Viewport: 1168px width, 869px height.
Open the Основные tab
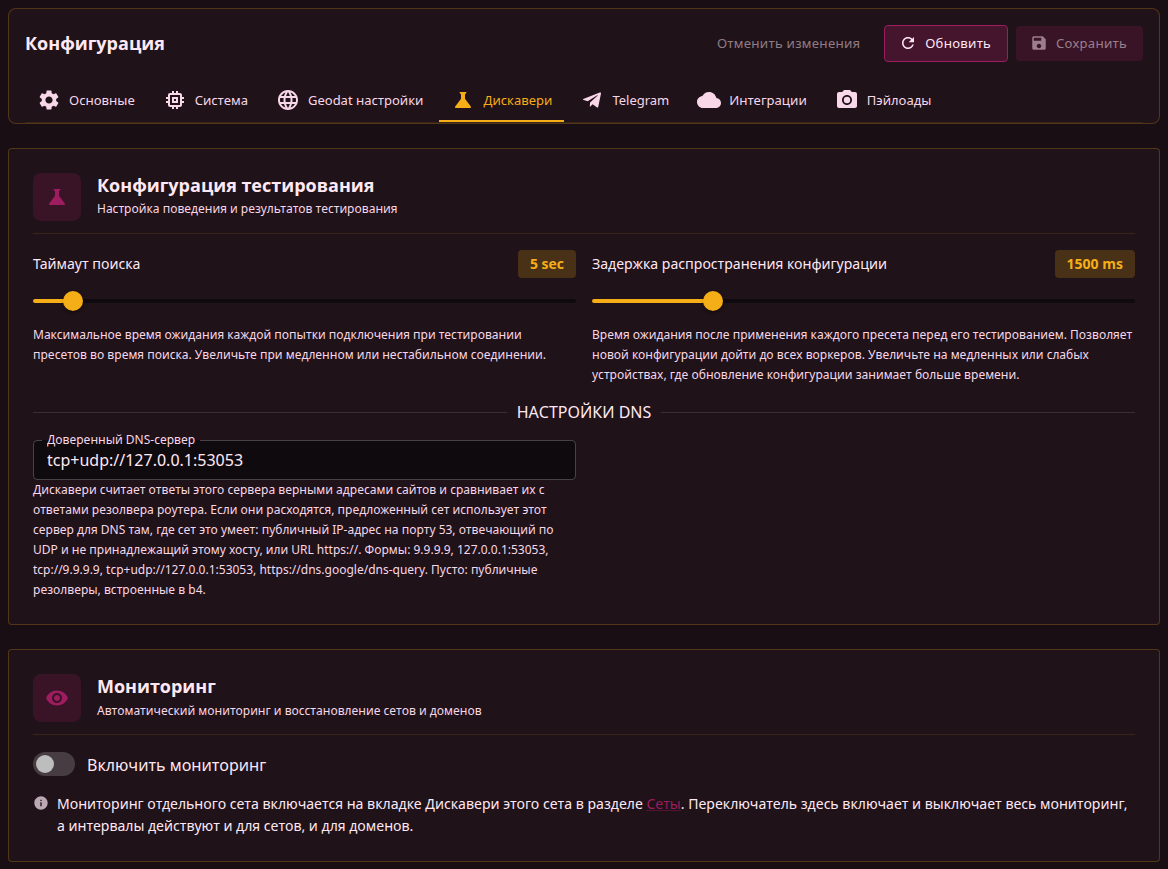click(87, 101)
